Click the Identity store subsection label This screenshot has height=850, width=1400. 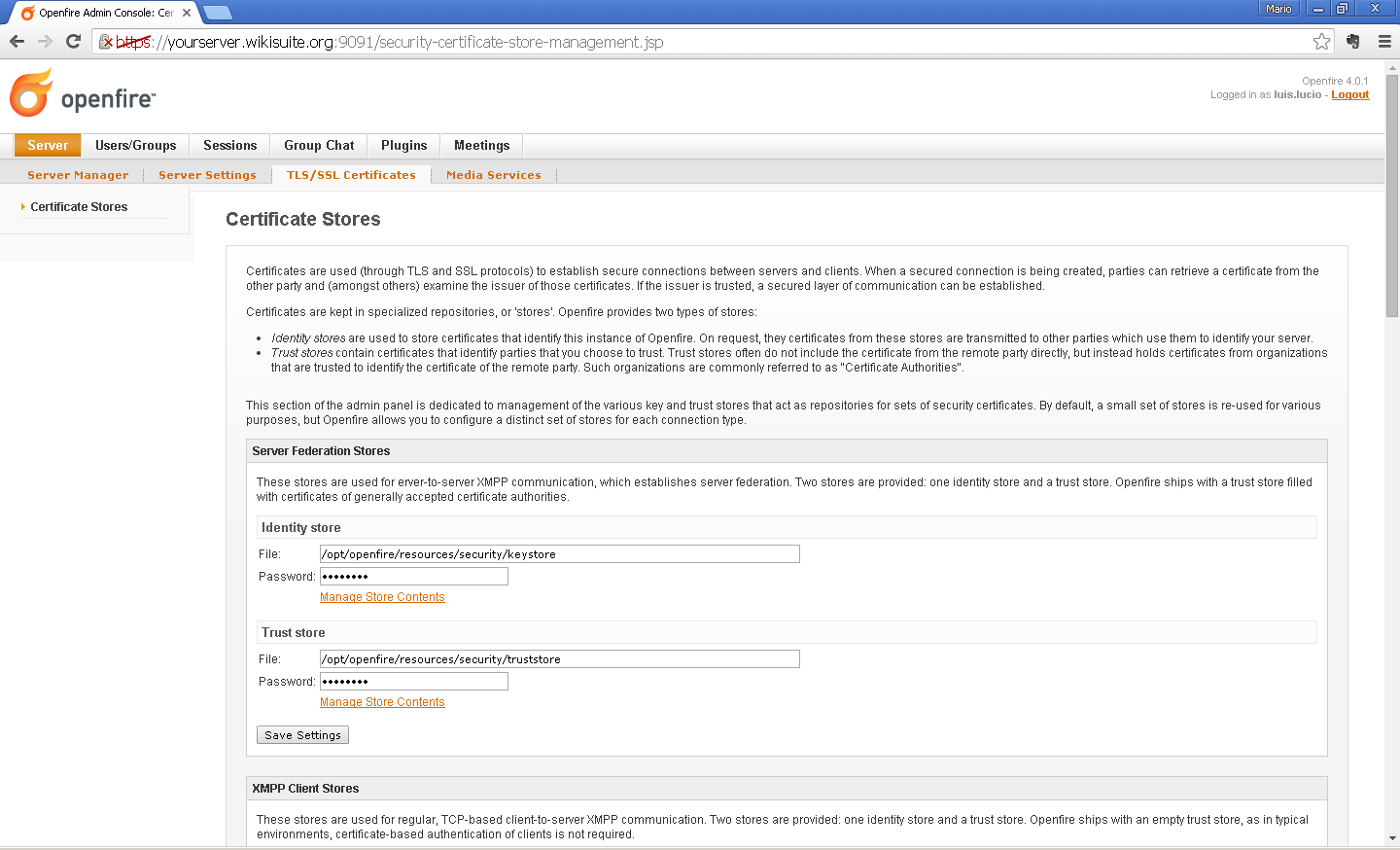pos(301,528)
